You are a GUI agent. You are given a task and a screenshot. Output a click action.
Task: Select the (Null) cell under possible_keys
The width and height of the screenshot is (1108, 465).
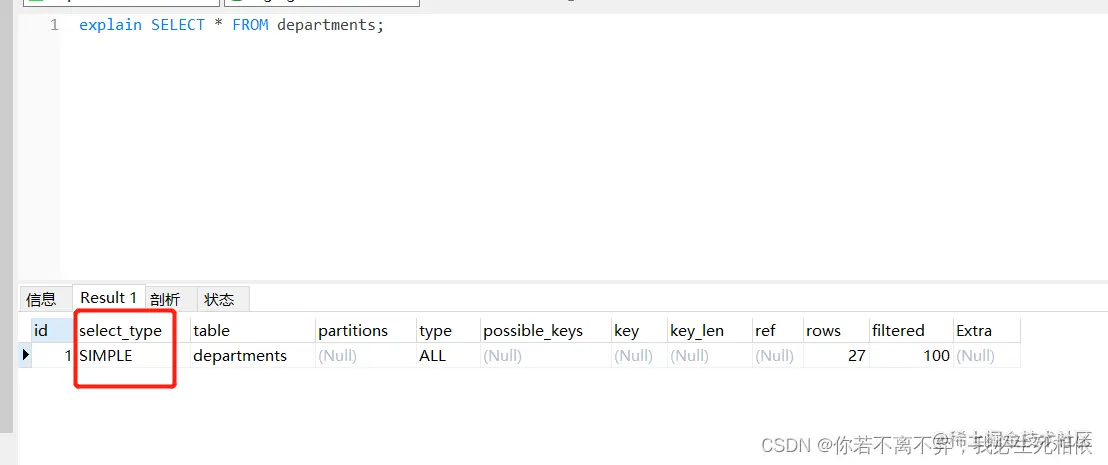pos(545,355)
